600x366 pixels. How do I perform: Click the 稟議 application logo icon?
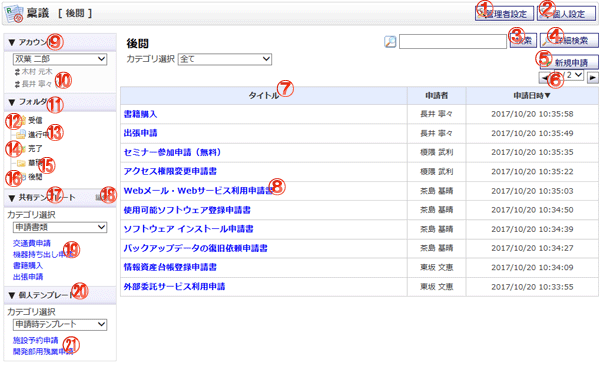pyautogui.click(x=13, y=13)
